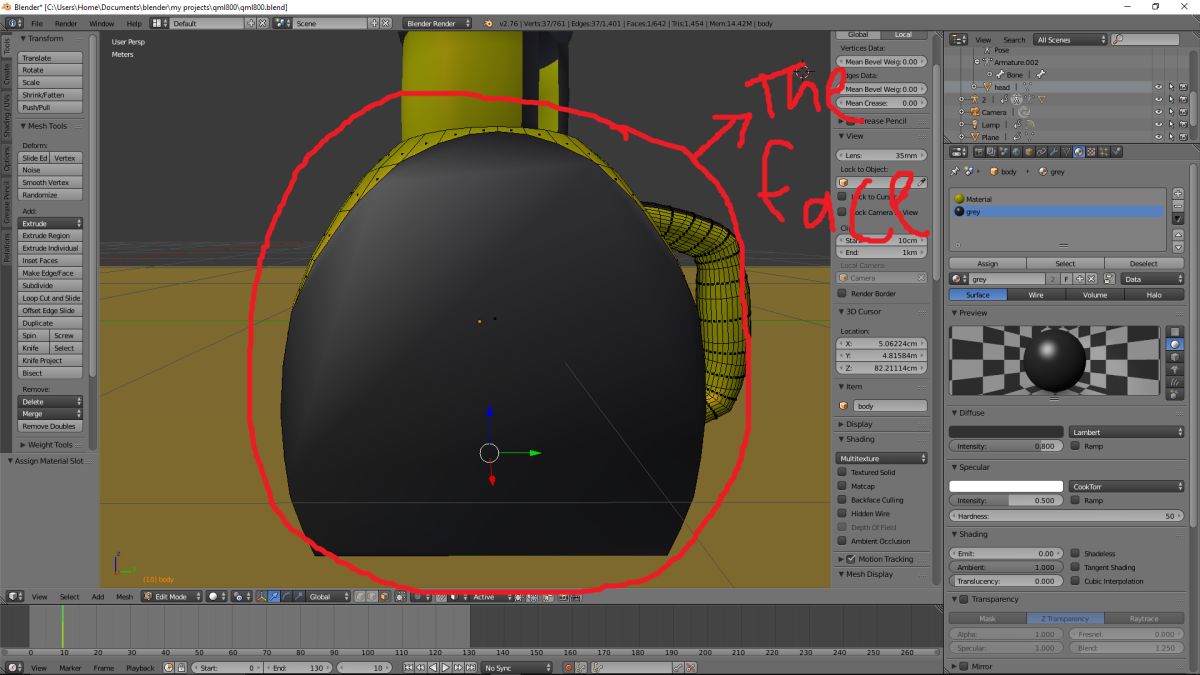
Task: Switch to the Wire material tab
Action: 1036,295
